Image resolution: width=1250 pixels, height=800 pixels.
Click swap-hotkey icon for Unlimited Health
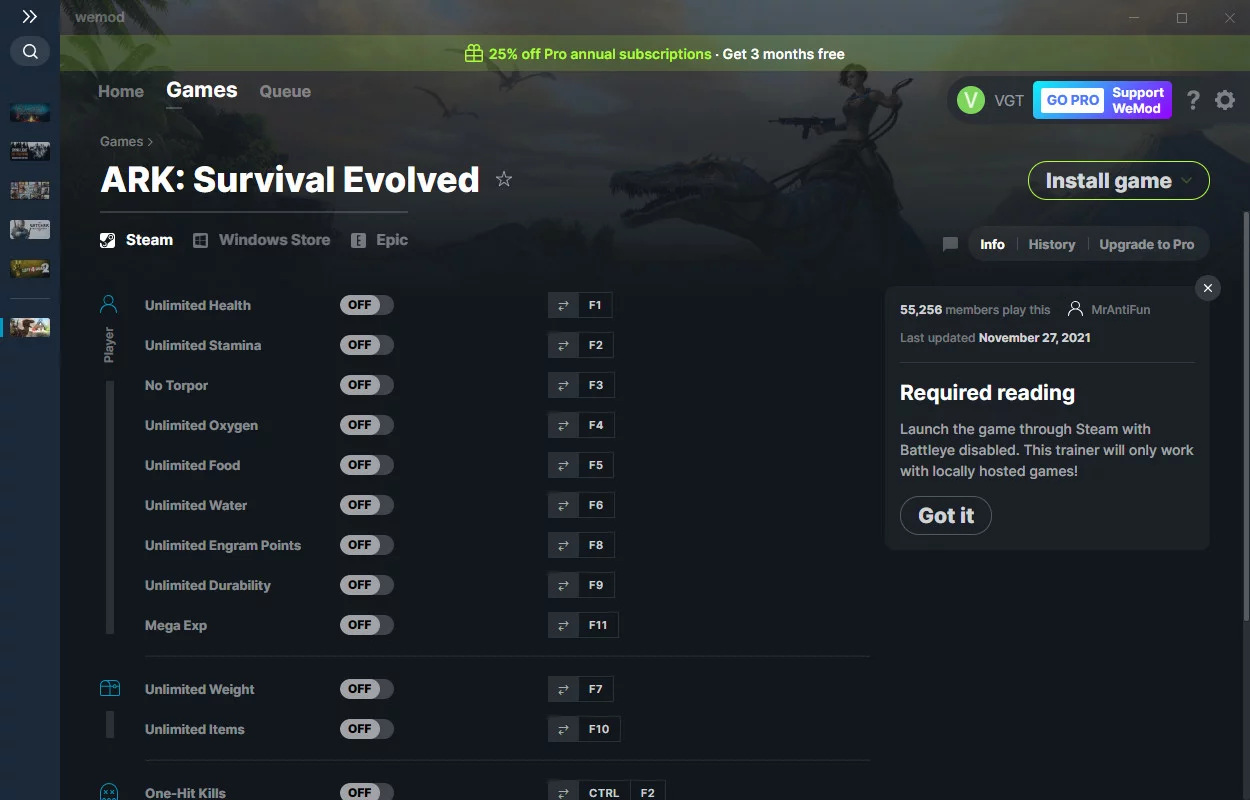coord(563,305)
